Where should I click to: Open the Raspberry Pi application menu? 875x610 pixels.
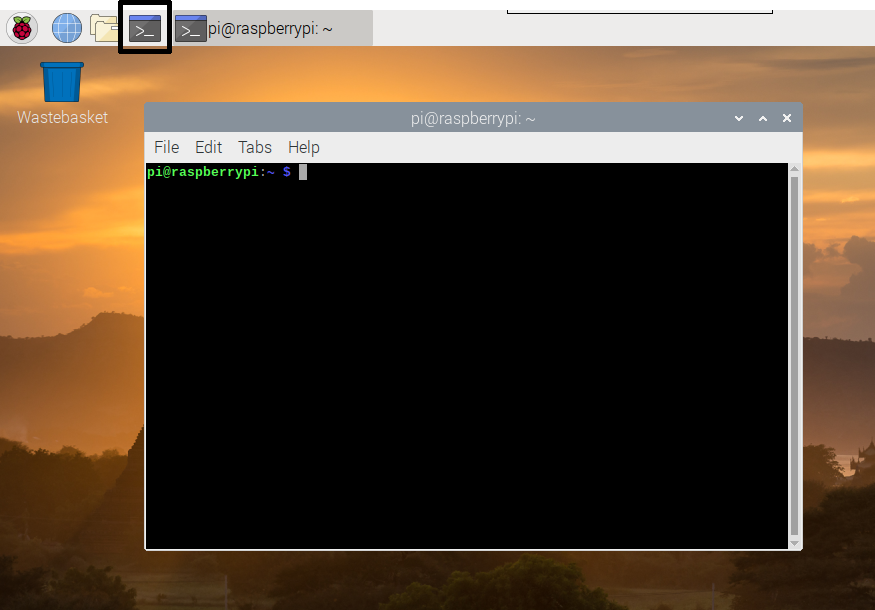point(21,27)
